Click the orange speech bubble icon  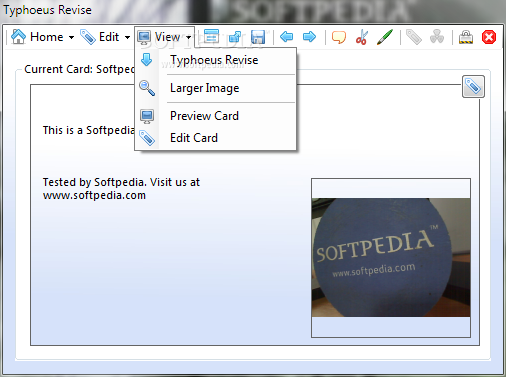click(x=339, y=37)
